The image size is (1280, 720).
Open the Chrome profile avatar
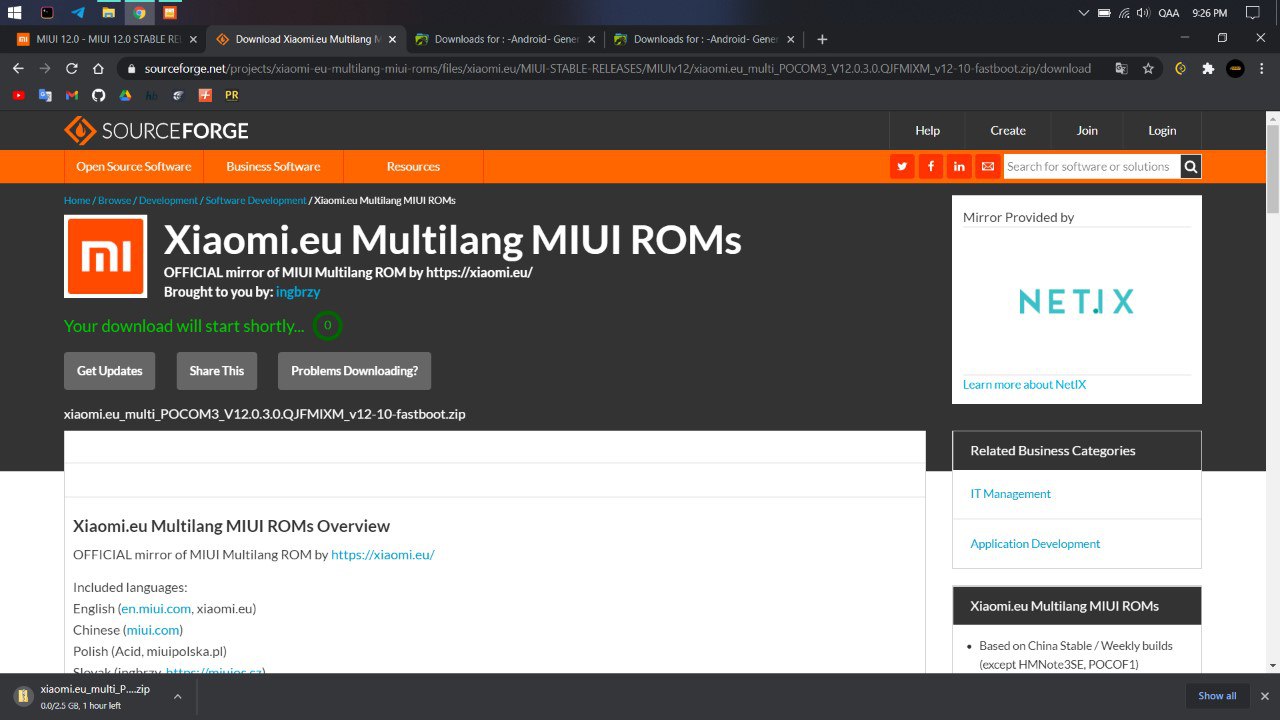coord(1235,68)
